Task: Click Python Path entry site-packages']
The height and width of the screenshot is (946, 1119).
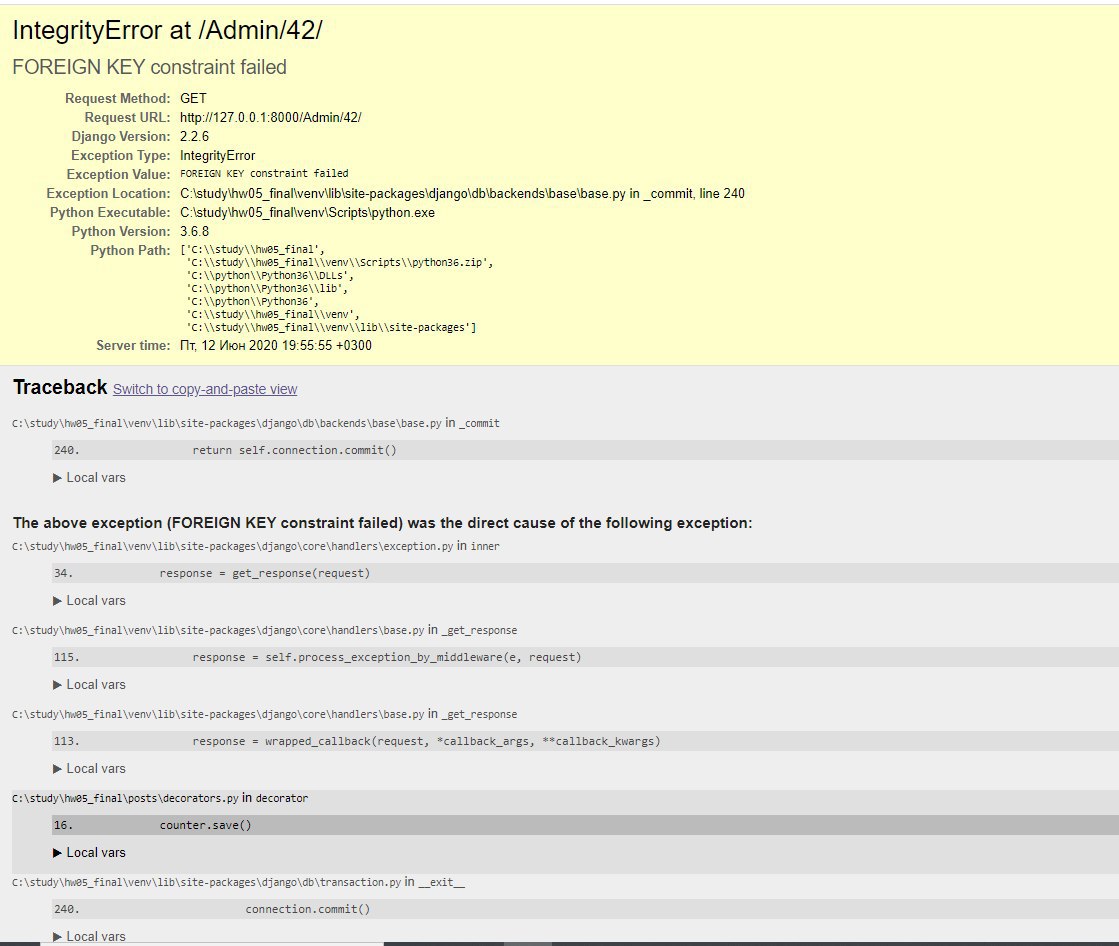Action: [x=332, y=327]
